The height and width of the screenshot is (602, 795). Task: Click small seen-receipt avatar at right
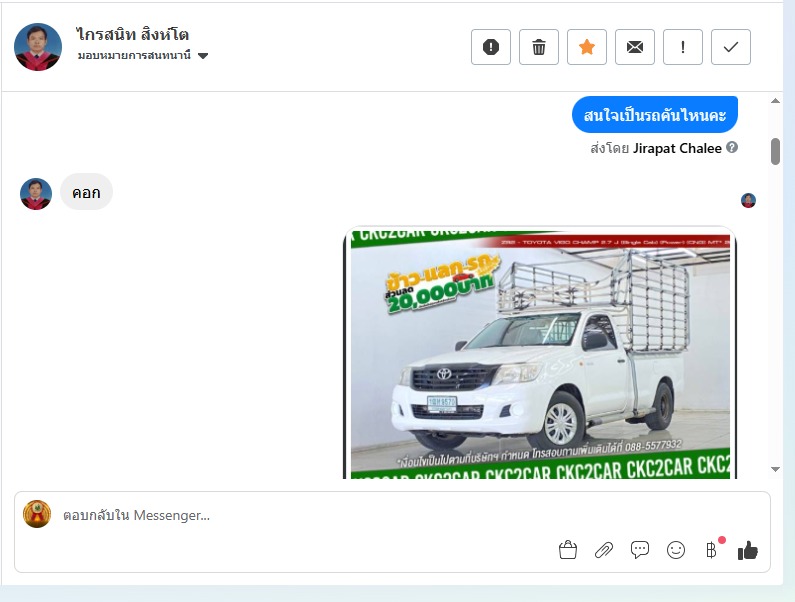pos(748,200)
